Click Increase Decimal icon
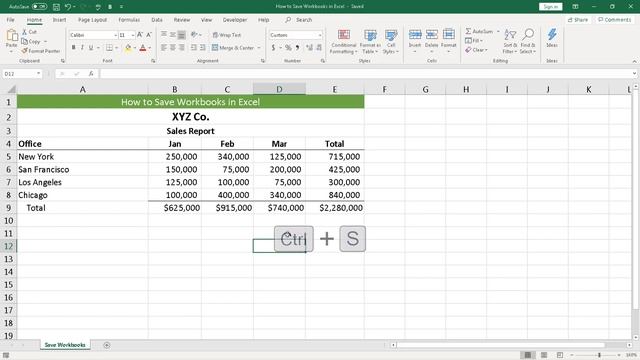The image size is (640, 360). point(309,48)
